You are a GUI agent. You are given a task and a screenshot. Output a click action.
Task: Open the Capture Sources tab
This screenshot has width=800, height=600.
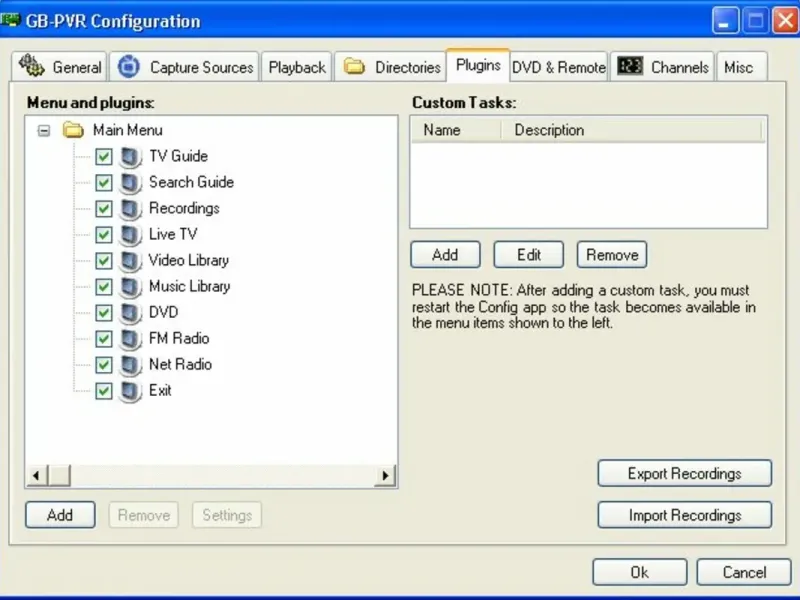184,67
